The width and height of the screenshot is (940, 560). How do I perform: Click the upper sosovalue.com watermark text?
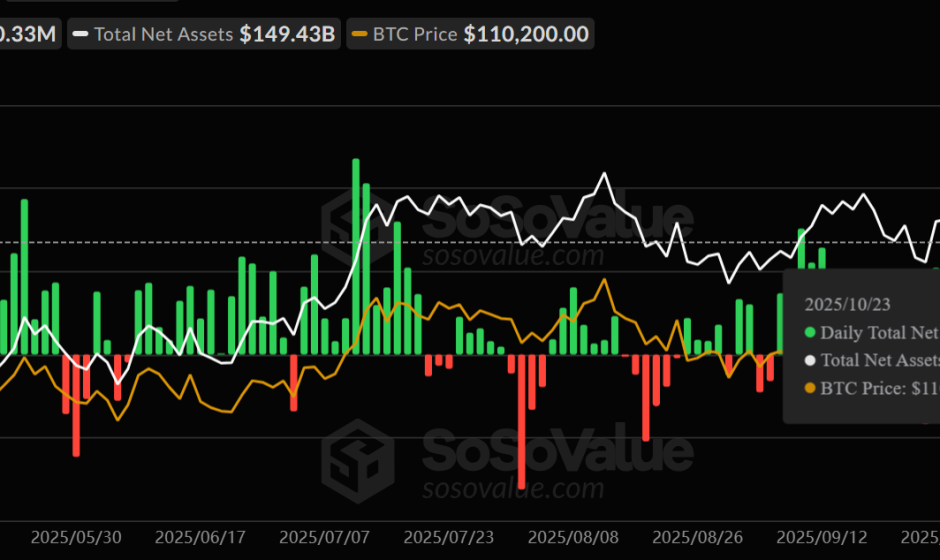[511, 255]
